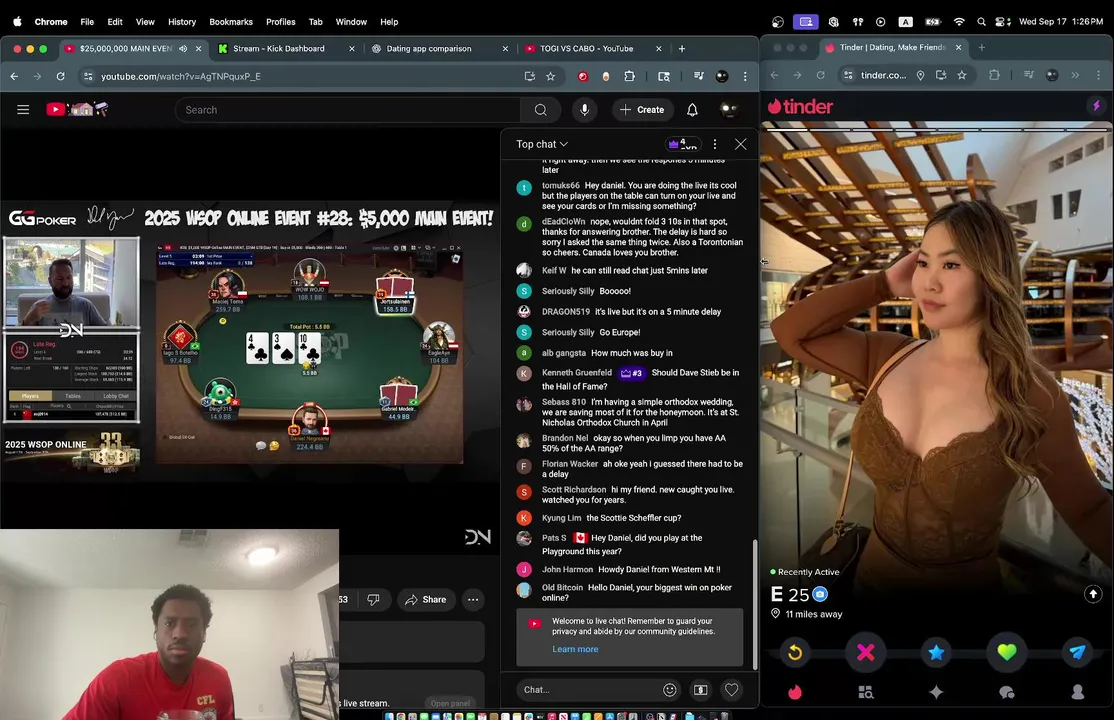Open the macOS Apple menu
The height and width of the screenshot is (720, 1114).
17,21
